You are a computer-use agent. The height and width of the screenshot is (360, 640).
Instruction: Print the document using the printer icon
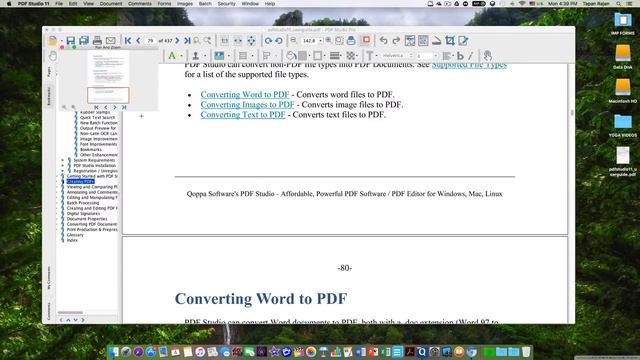point(97,40)
